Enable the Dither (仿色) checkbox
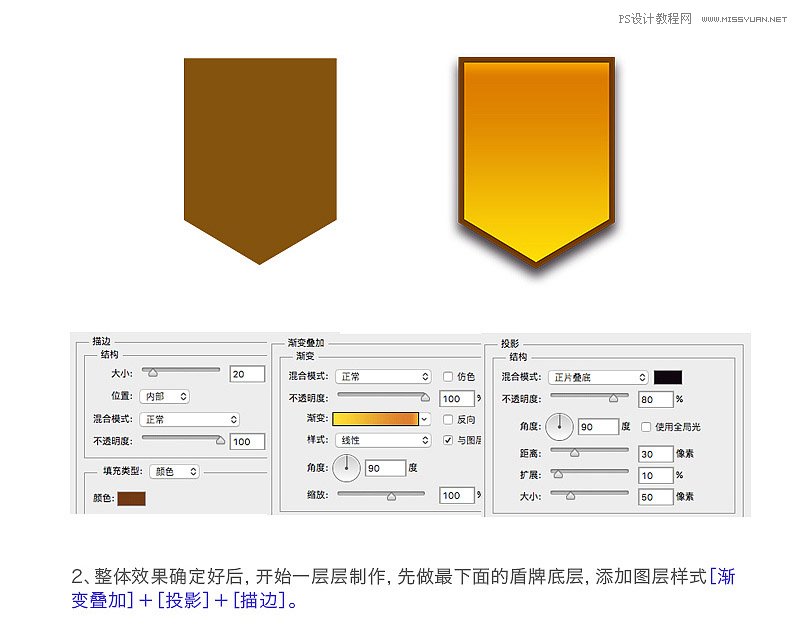Image resolution: width=800 pixels, height=642 pixels. [448, 376]
